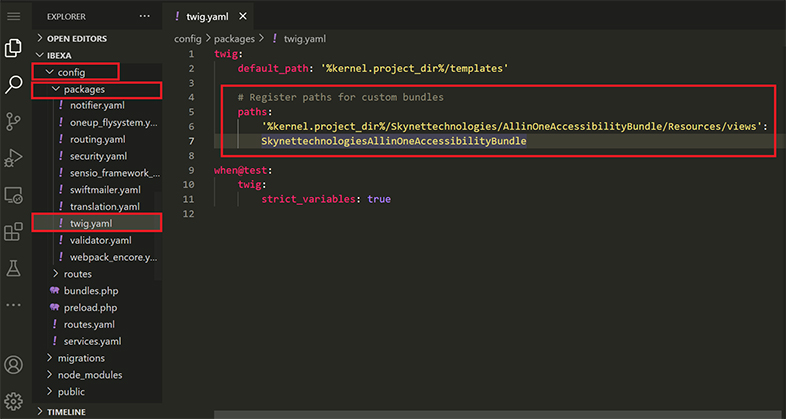Viewport: 786px width, 419px height.
Task: Open the Manage settings gear
Action: pyautogui.click(x=14, y=400)
